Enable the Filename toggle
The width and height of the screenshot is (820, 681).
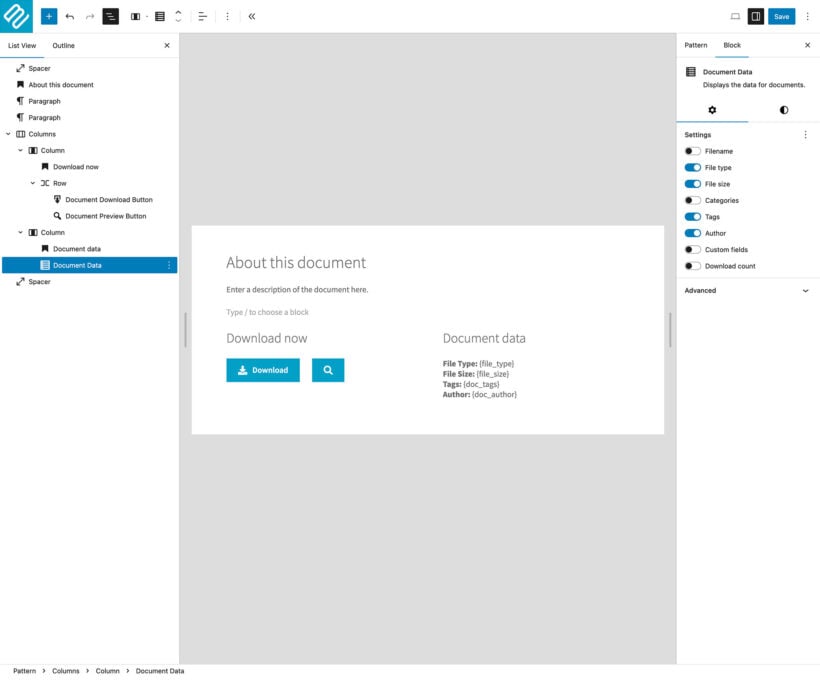coord(693,150)
